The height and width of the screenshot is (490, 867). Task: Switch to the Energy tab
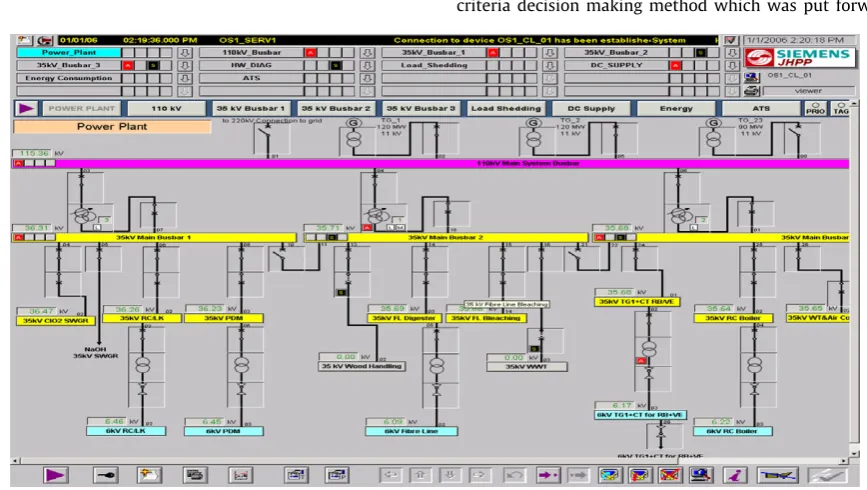676,108
